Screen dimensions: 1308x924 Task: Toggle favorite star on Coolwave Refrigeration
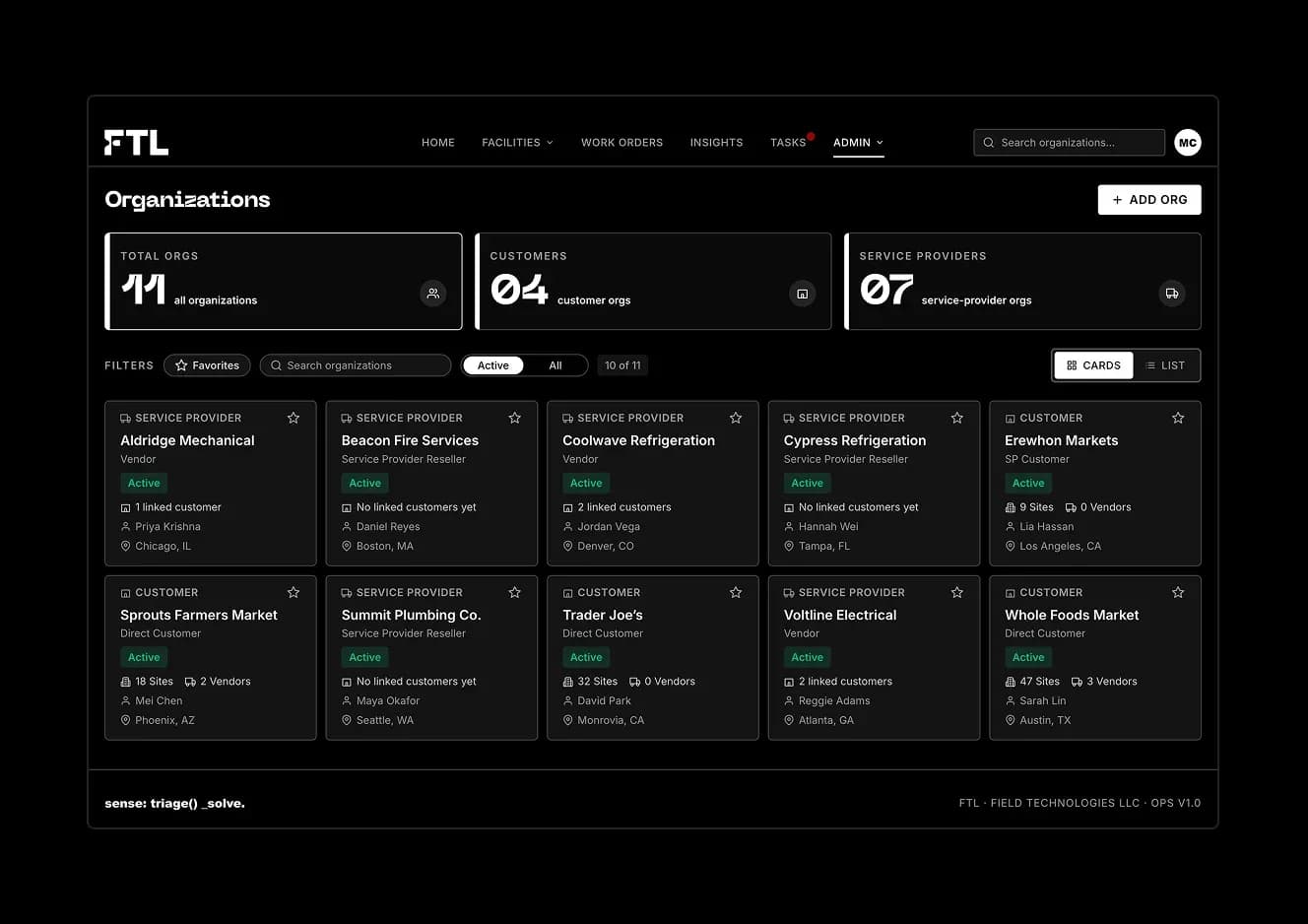(736, 418)
